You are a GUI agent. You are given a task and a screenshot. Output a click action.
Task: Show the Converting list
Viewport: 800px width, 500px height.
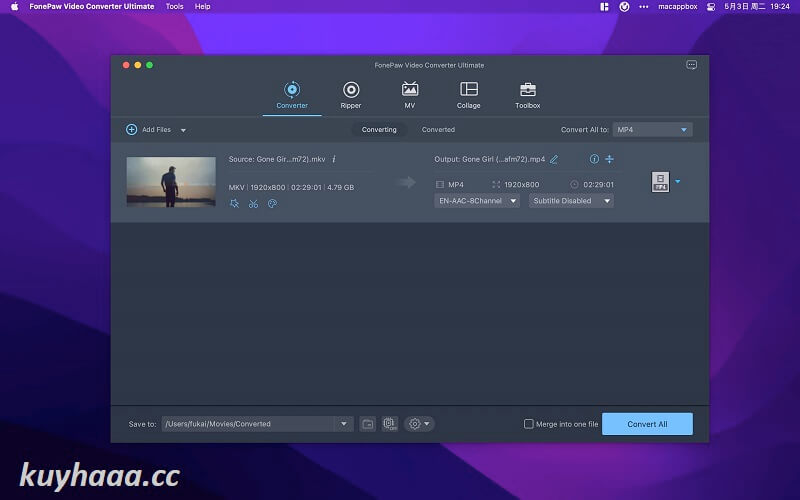(x=379, y=130)
